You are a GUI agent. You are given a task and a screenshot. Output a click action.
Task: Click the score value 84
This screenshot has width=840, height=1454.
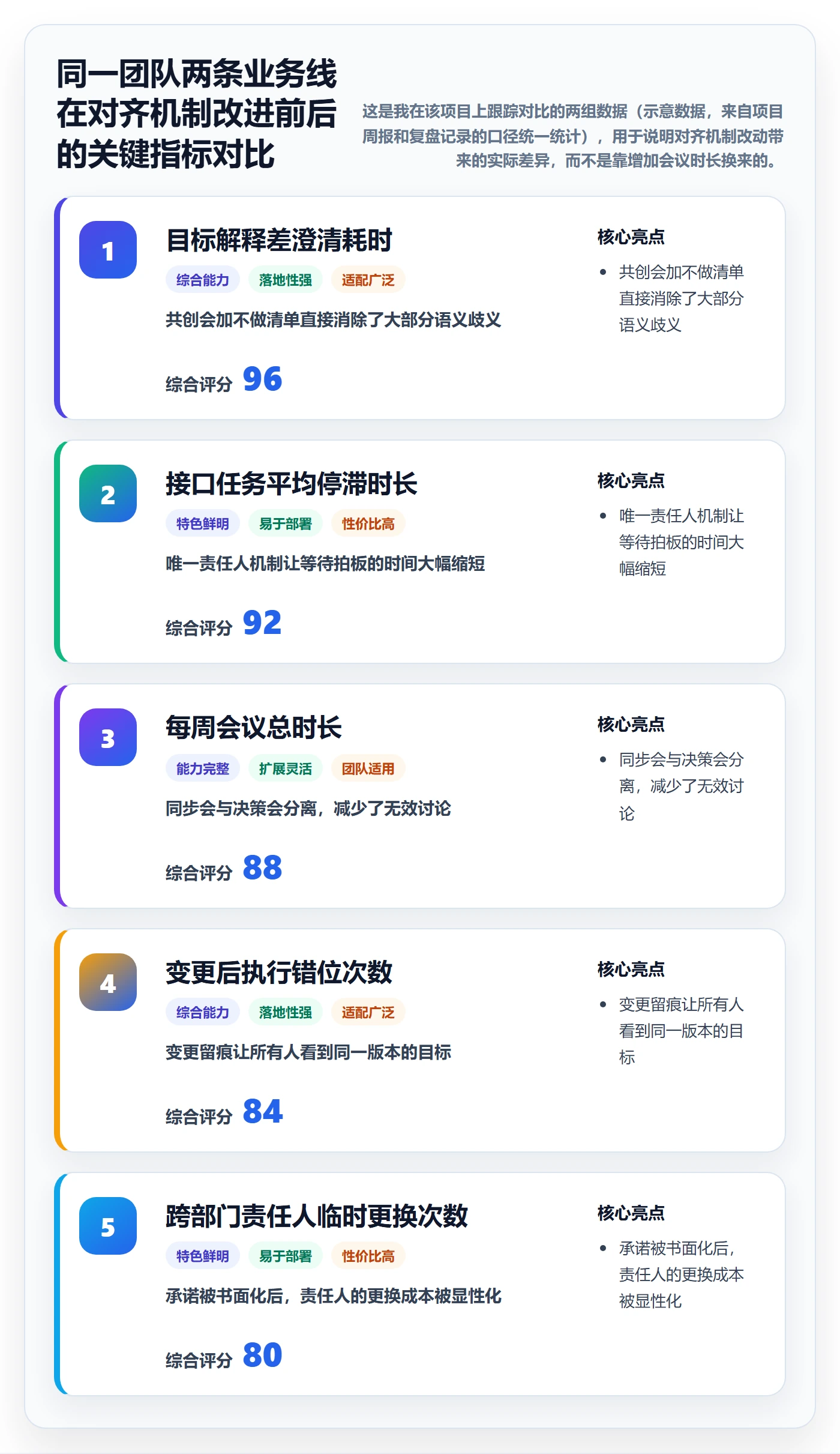tap(262, 1112)
